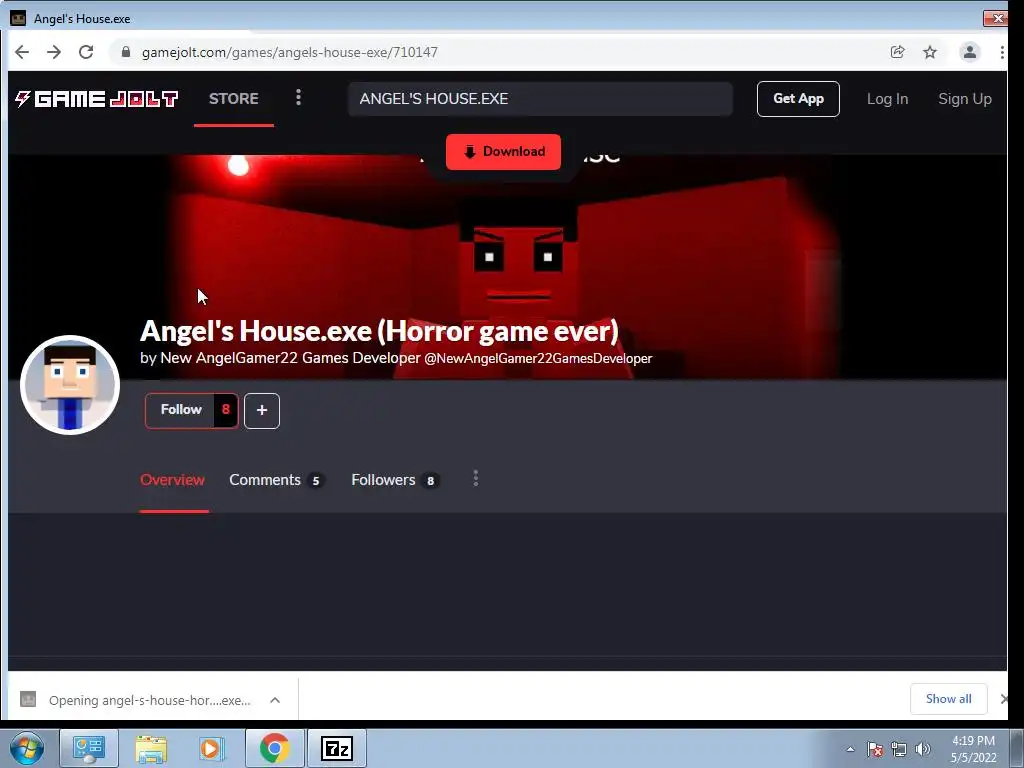
Task: Click the Chrome taskbar icon
Action: click(274, 748)
